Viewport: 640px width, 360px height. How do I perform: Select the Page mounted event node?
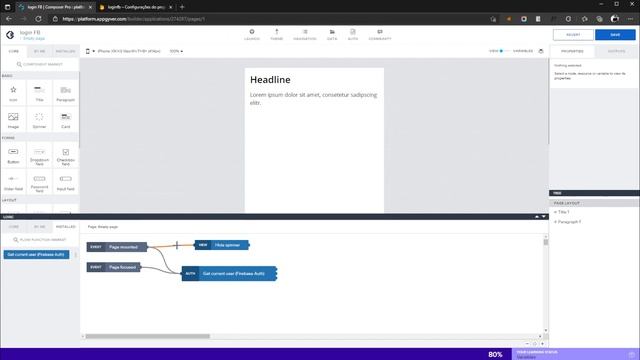[117, 247]
